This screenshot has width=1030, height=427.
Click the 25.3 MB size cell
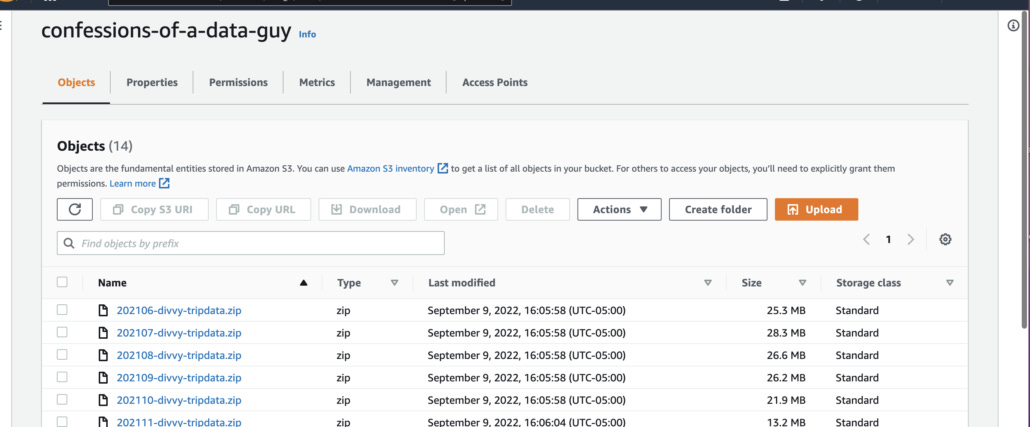786,311
